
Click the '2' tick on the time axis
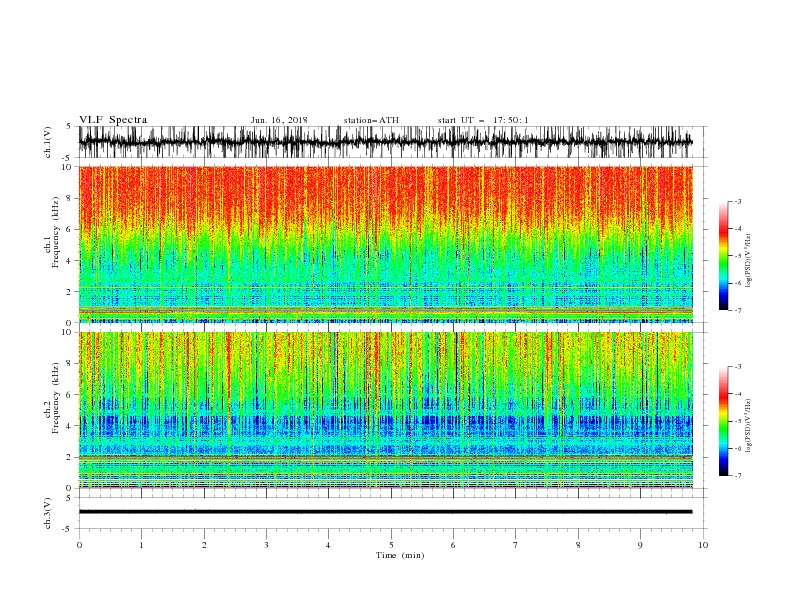204,545
